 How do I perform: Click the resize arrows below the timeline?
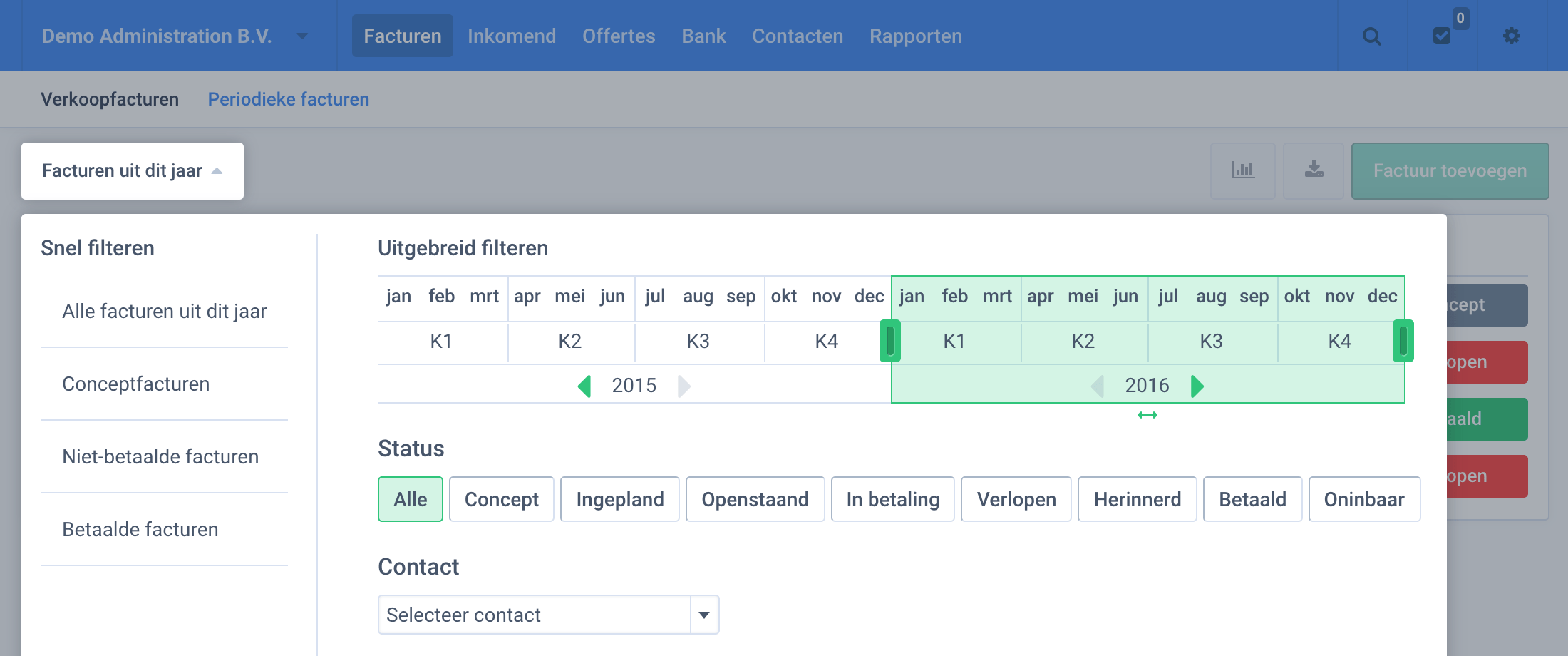[1147, 416]
